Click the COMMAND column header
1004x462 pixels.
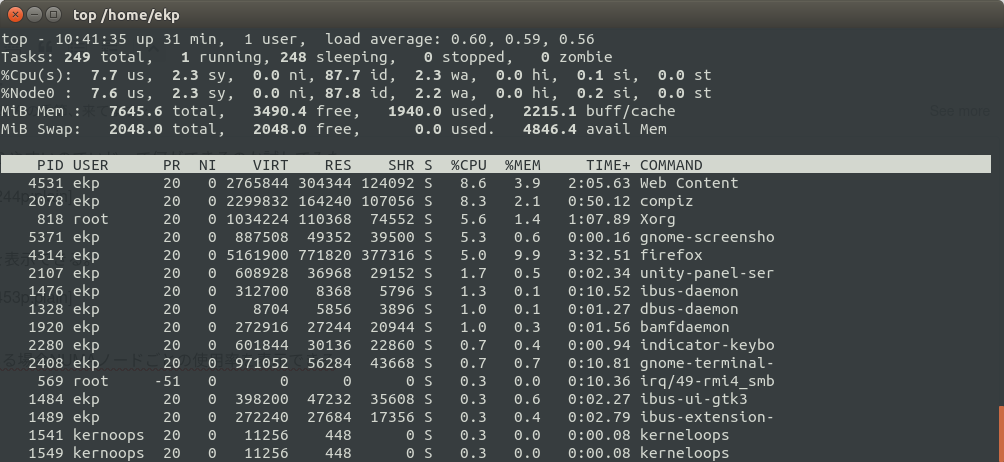pos(671,165)
